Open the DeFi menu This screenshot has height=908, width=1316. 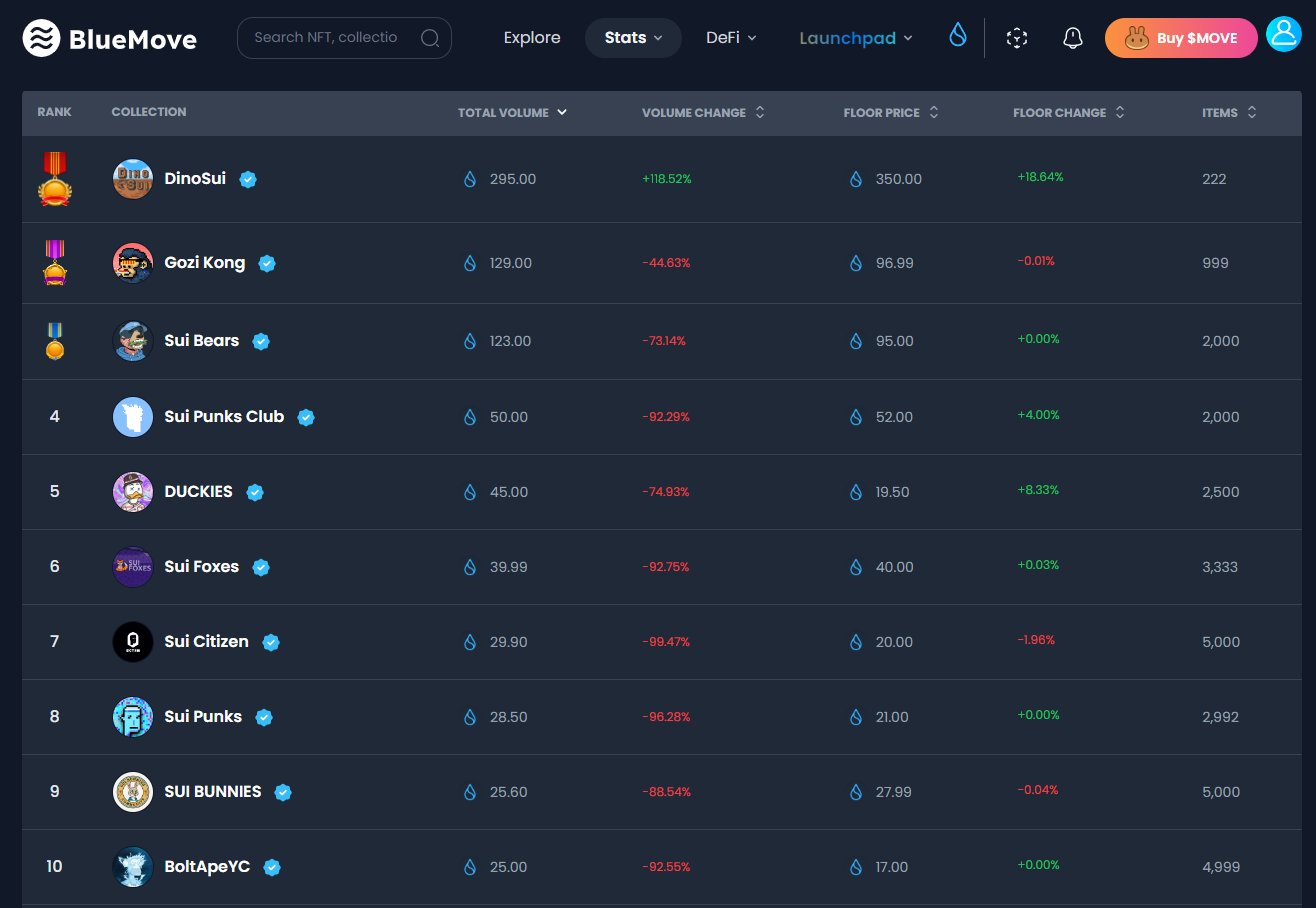pyautogui.click(x=731, y=38)
